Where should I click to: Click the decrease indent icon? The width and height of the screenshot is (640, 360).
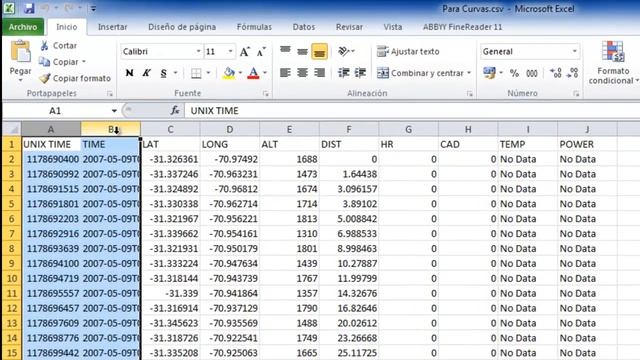point(344,73)
